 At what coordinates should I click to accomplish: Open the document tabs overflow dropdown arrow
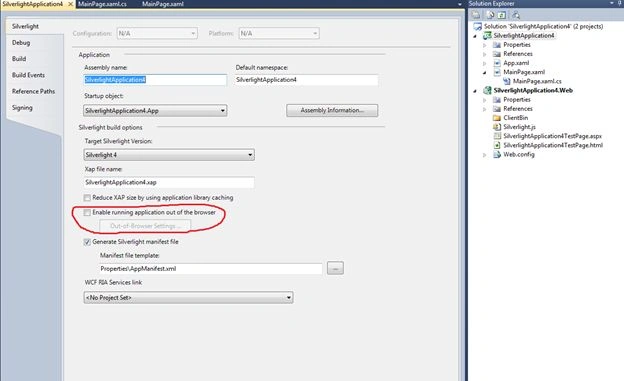click(x=460, y=4)
